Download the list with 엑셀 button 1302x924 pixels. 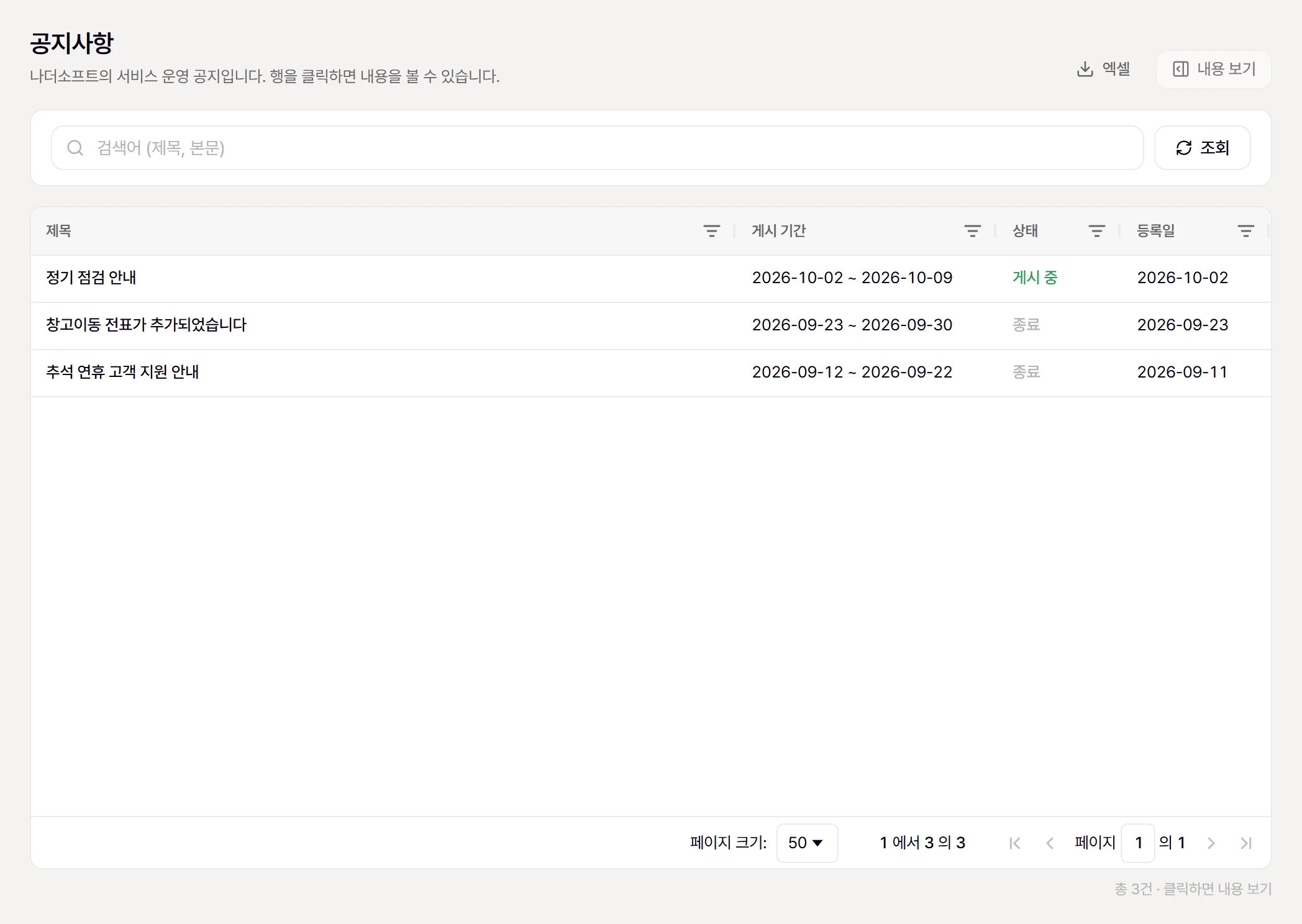(x=1103, y=69)
